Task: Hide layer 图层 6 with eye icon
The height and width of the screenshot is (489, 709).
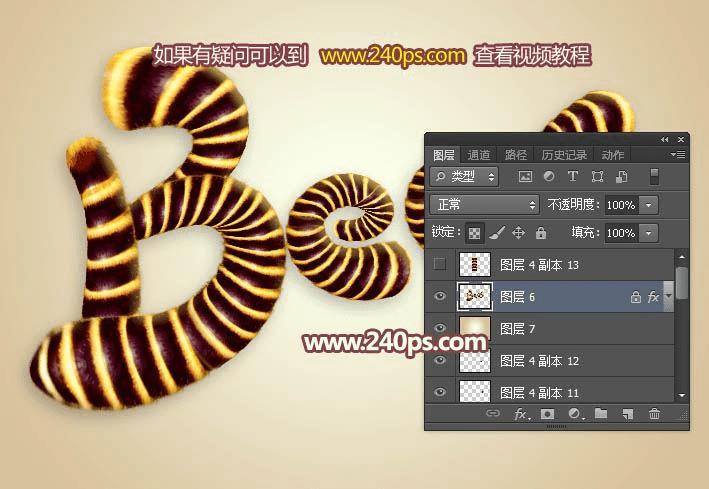Action: 440,296
